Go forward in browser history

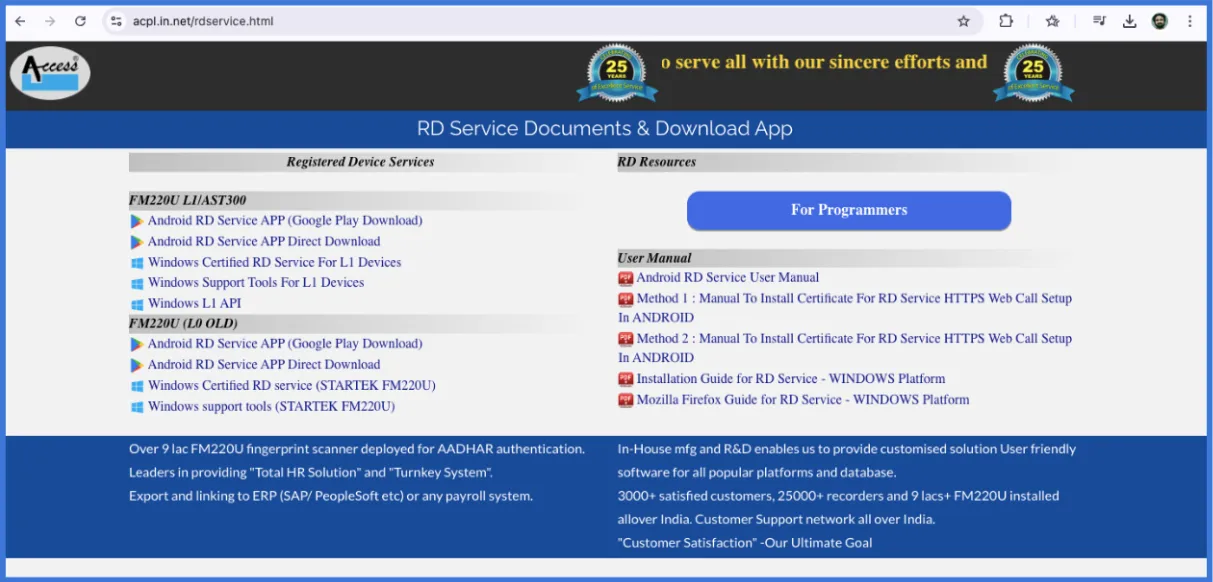pos(50,21)
